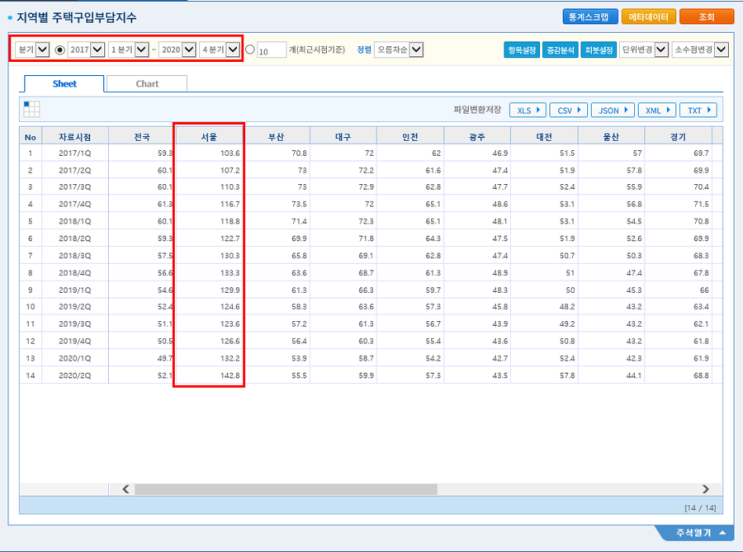
Task: Click the left scroll arrow
Action: click(126, 489)
